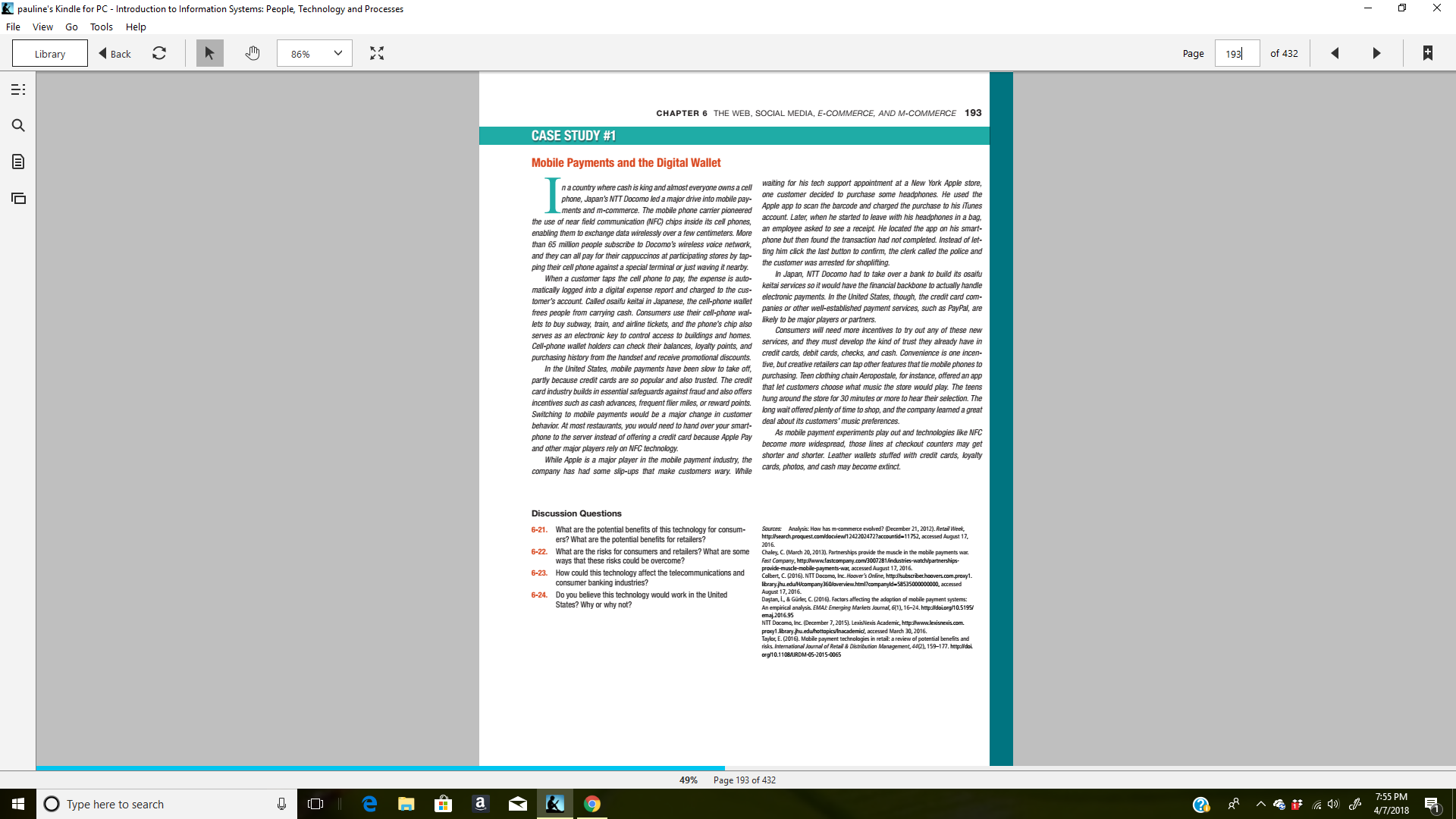Open the table of contents sidebar icon
Image resolution: width=1456 pixels, height=819 pixels.
pos(18,89)
